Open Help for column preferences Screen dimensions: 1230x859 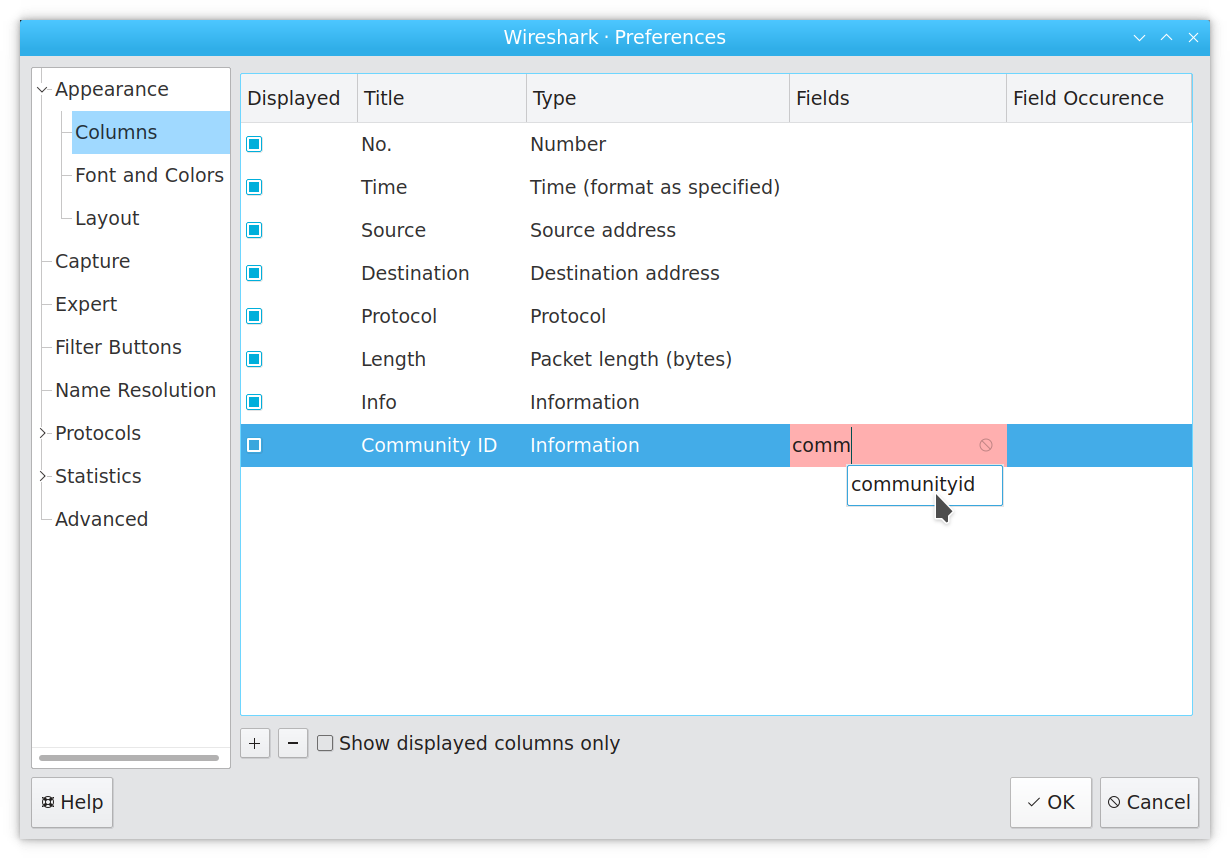click(71, 802)
